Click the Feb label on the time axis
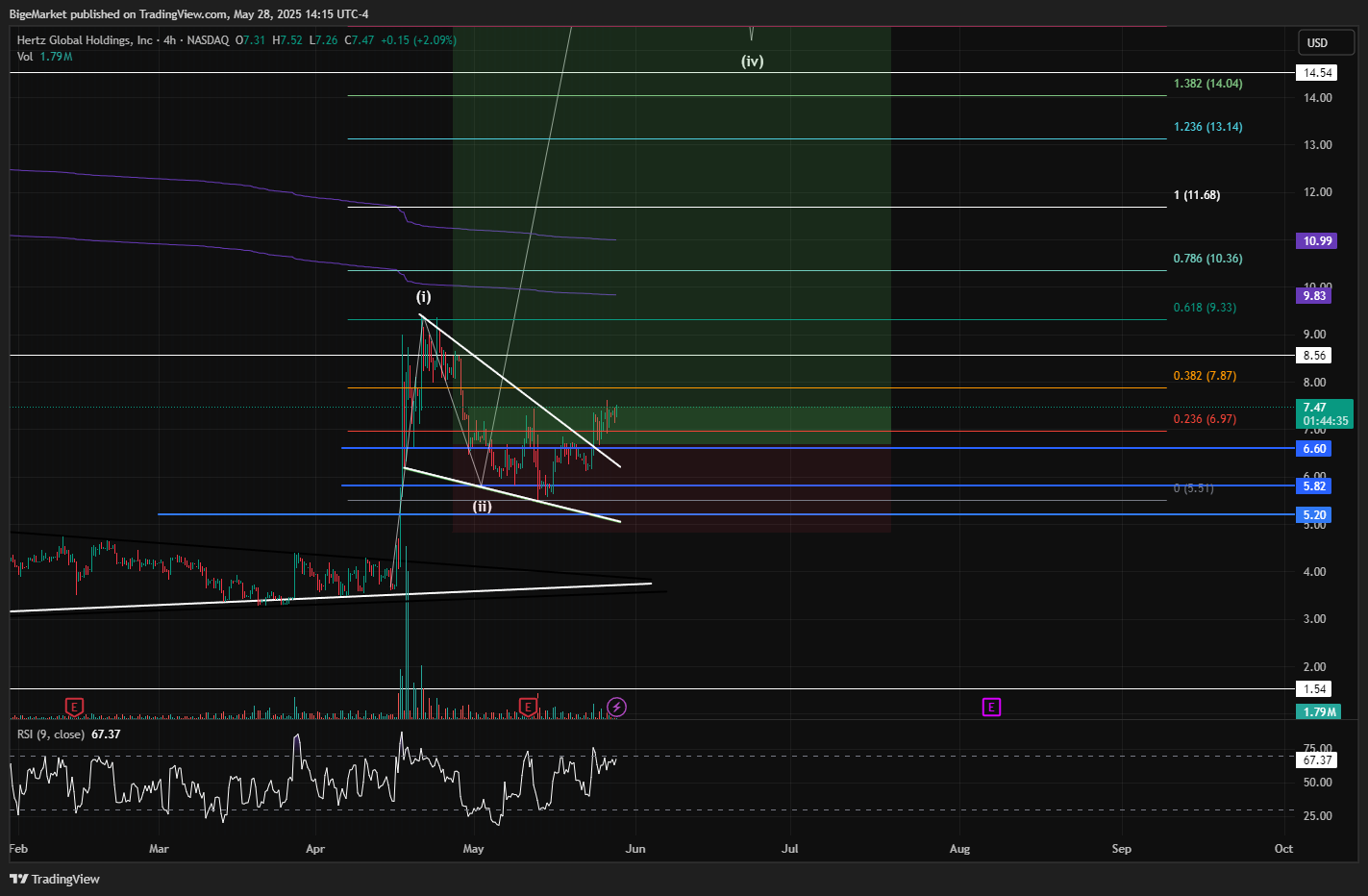This screenshot has width=1368, height=896. pos(18,849)
